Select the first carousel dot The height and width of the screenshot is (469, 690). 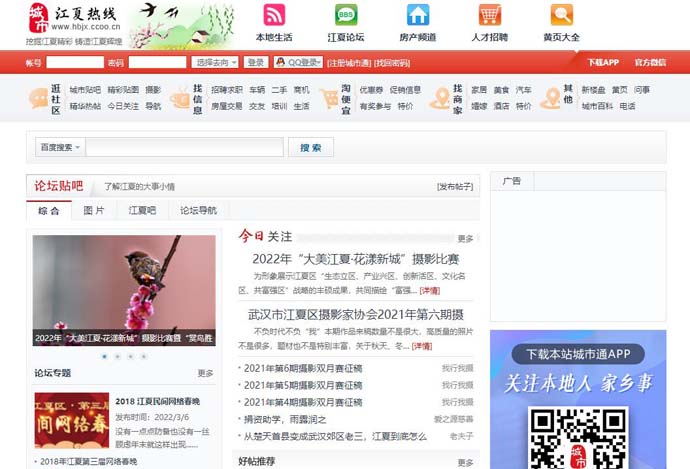(105, 356)
